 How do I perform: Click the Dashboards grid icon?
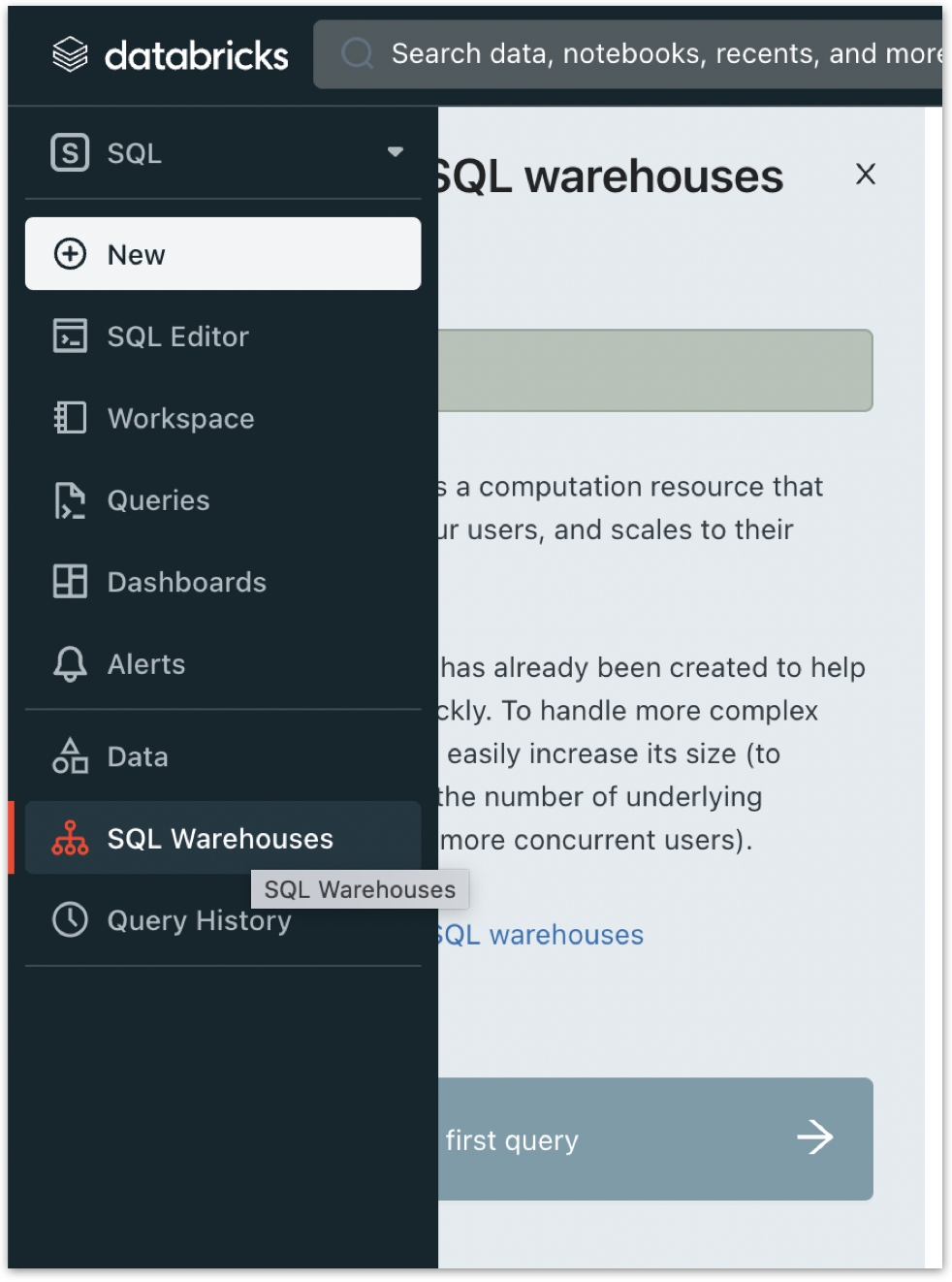[x=70, y=582]
